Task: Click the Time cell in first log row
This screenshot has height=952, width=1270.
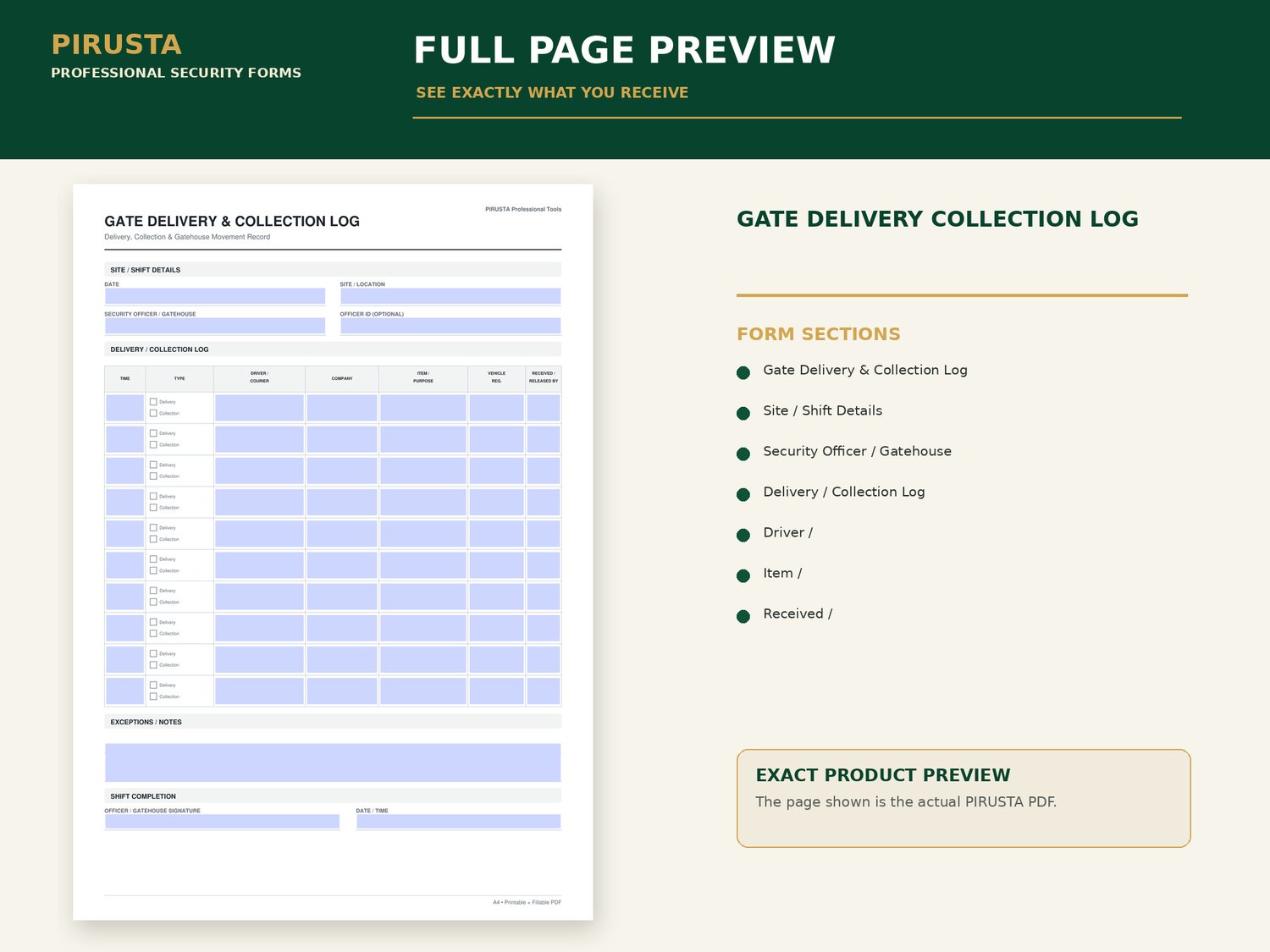Action: pyautogui.click(x=124, y=408)
